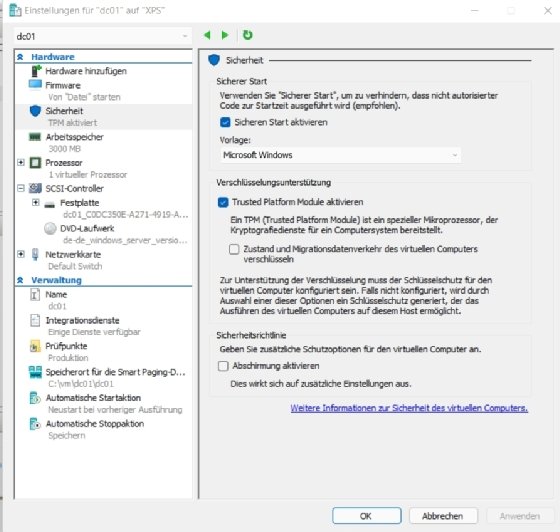The height and width of the screenshot is (532, 560).
Task: Click the Abbrechen button
Action: coord(443,516)
